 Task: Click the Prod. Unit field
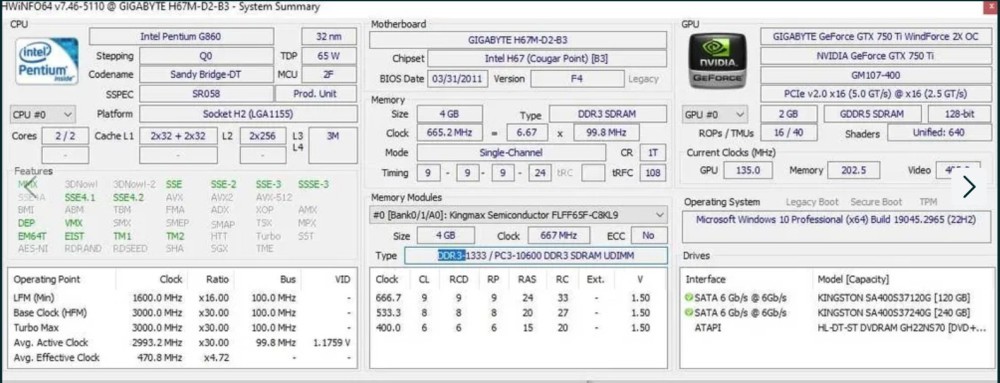tap(316, 94)
